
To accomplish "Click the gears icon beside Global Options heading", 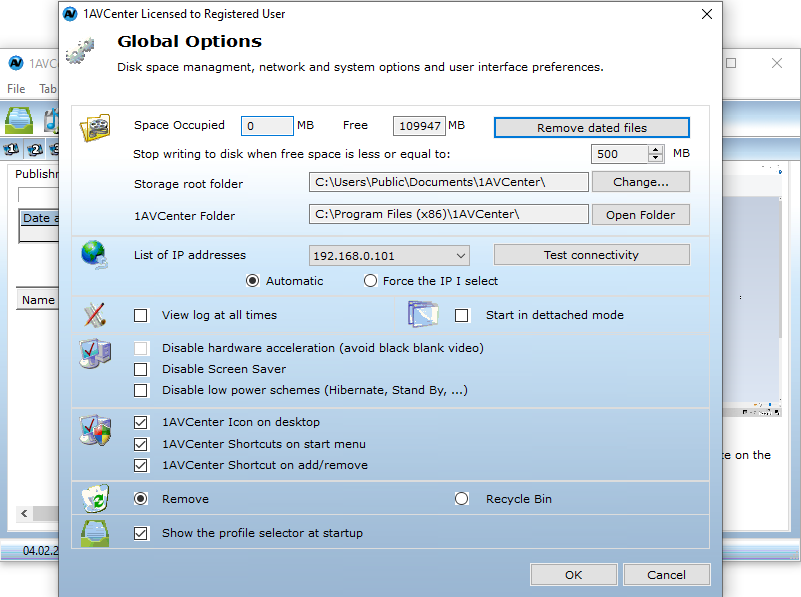I will (x=80, y=51).
